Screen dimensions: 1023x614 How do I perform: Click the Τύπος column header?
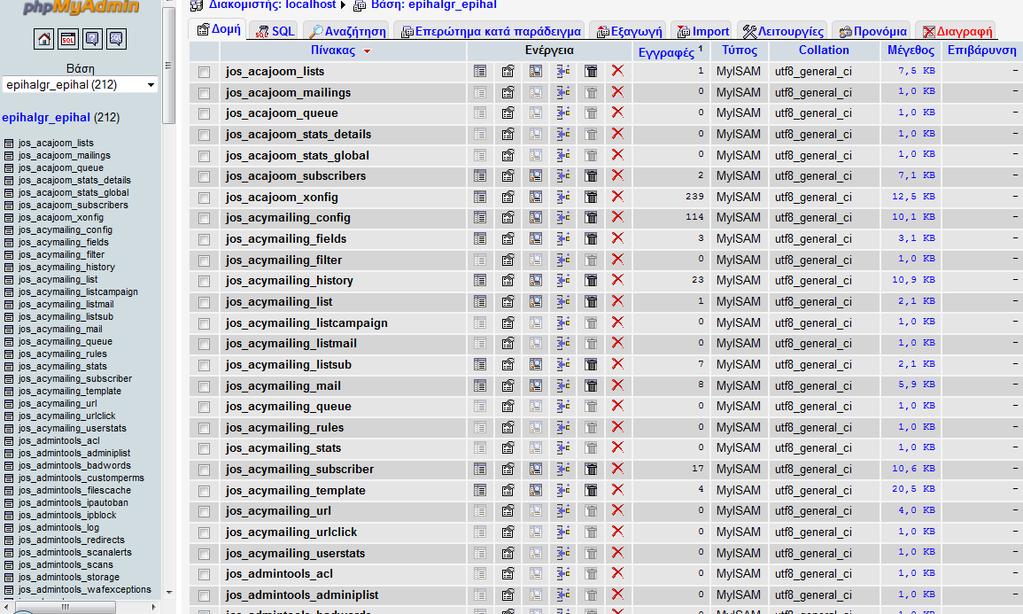click(x=739, y=50)
